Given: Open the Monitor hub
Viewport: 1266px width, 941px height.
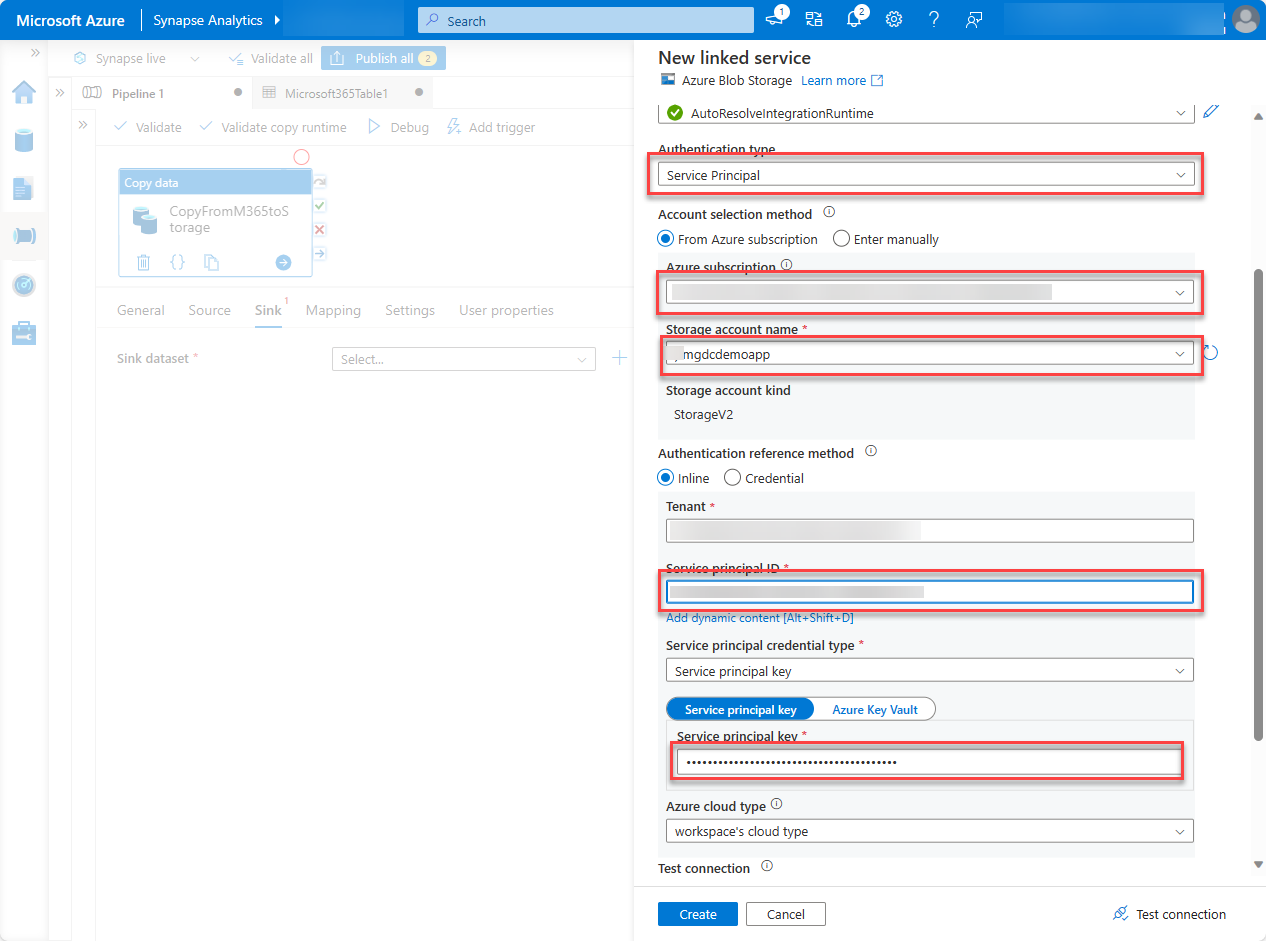Looking at the screenshot, I should coord(24,285).
